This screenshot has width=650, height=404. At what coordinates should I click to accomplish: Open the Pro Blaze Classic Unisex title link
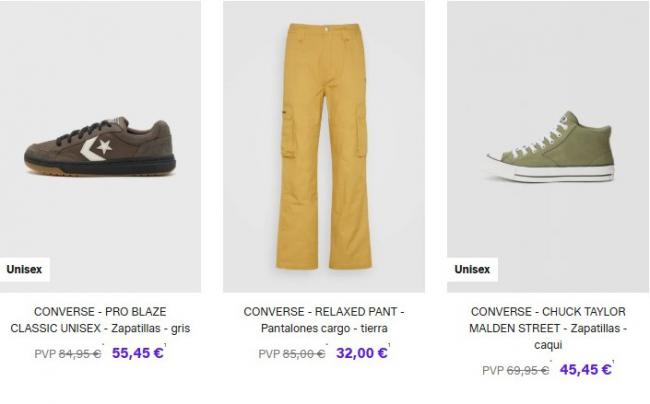[100, 320]
